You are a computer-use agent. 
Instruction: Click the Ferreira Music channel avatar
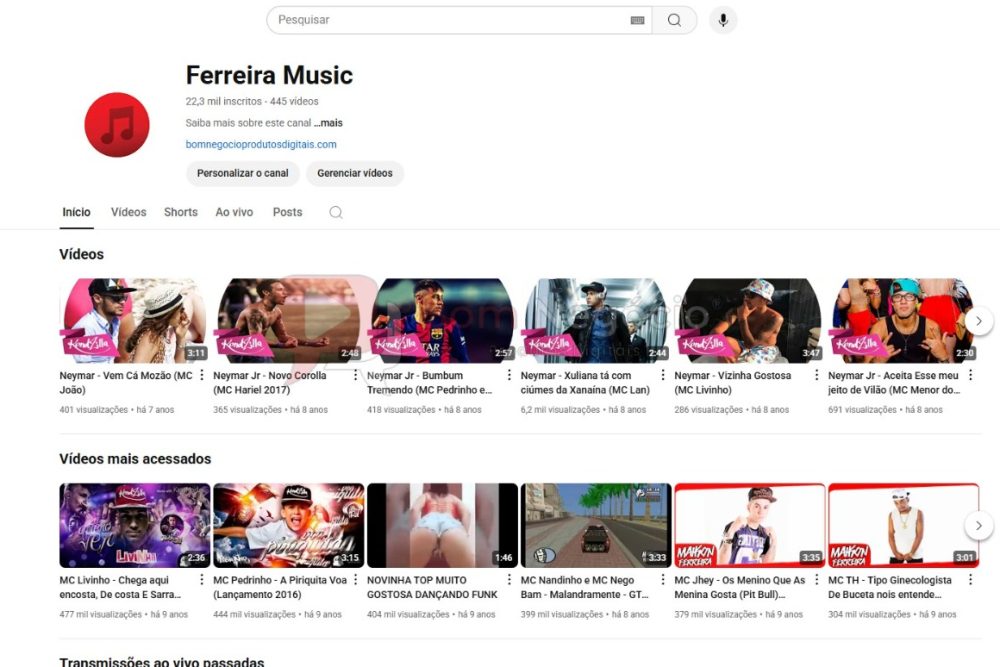point(117,124)
